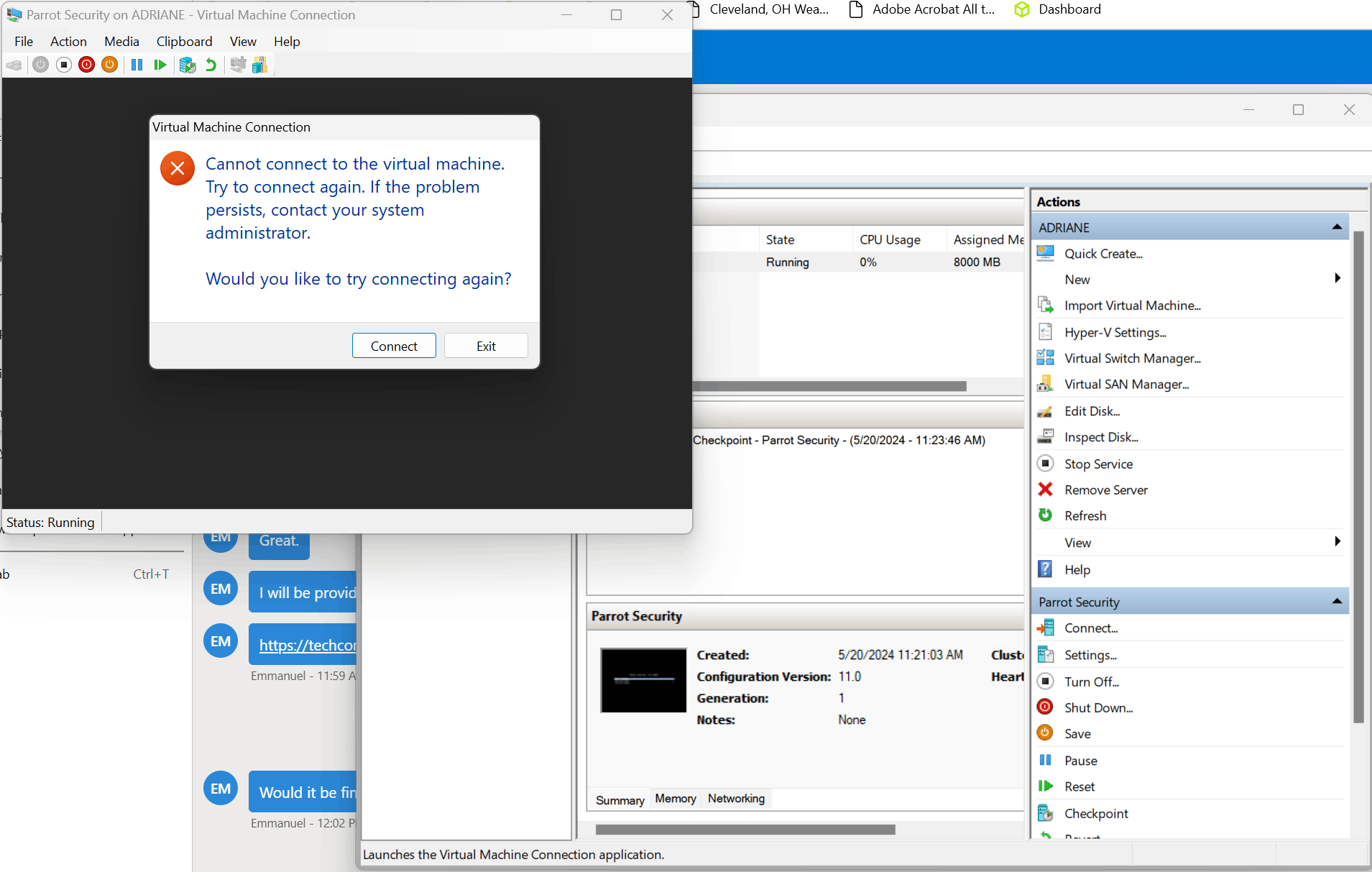
Task: Click Refresh in the Actions pane
Action: [x=1085, y=516]
